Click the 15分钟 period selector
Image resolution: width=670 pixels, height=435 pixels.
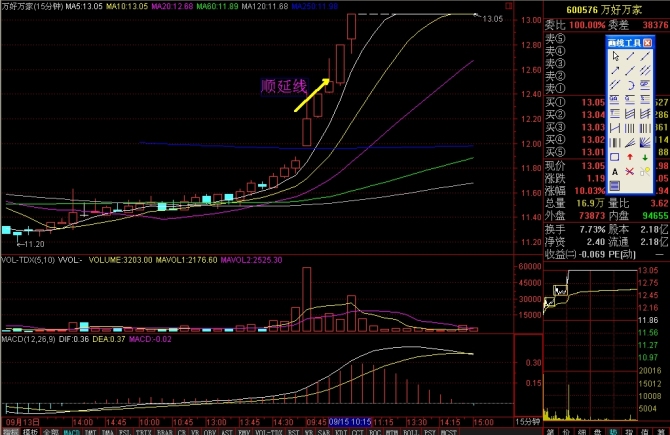click(527, 422)
